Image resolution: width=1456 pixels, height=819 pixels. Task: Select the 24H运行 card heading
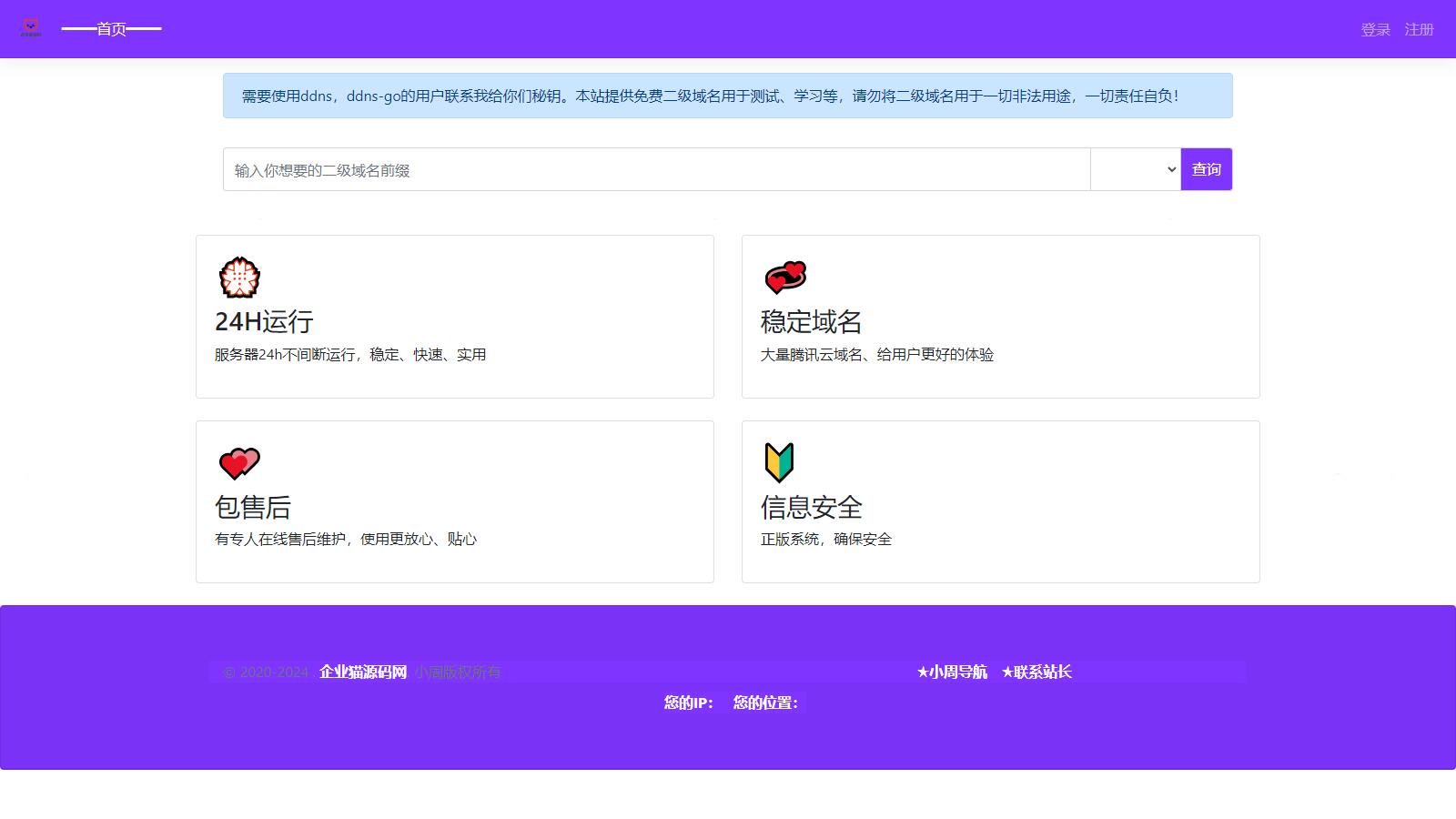point(264,321)
